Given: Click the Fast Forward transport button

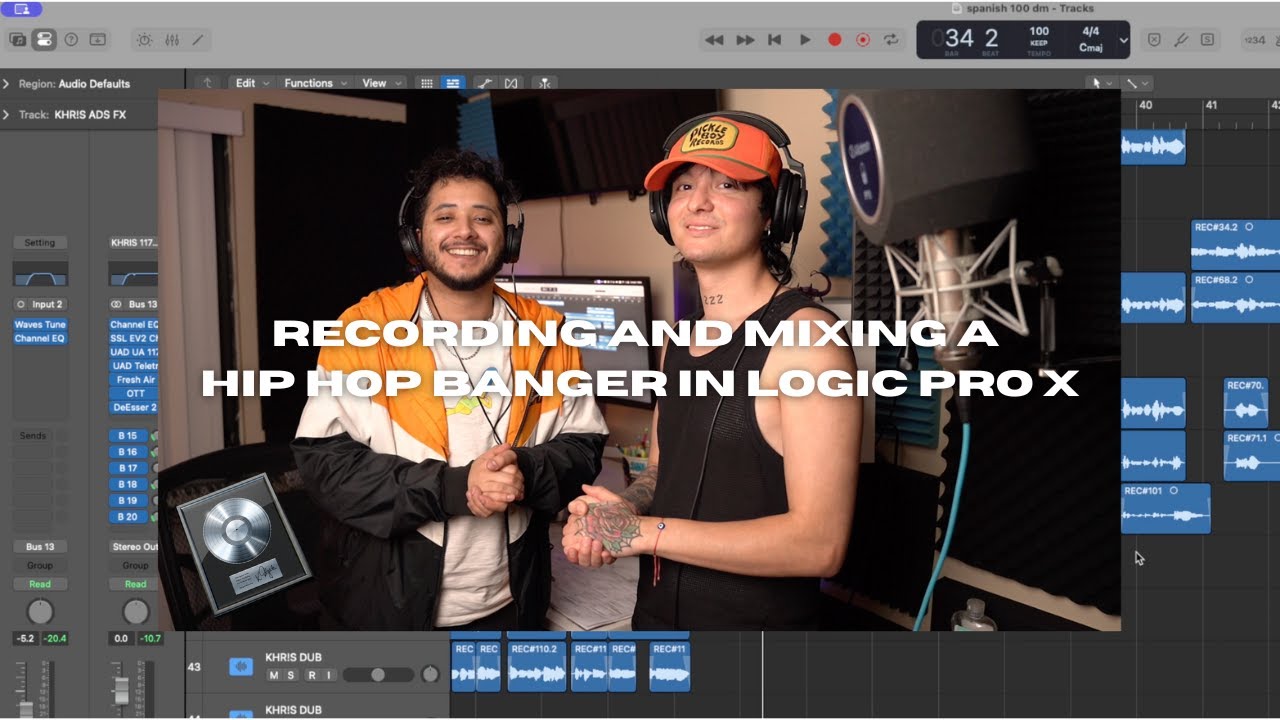Looking at the screenshot, I should tap(745, 40).
